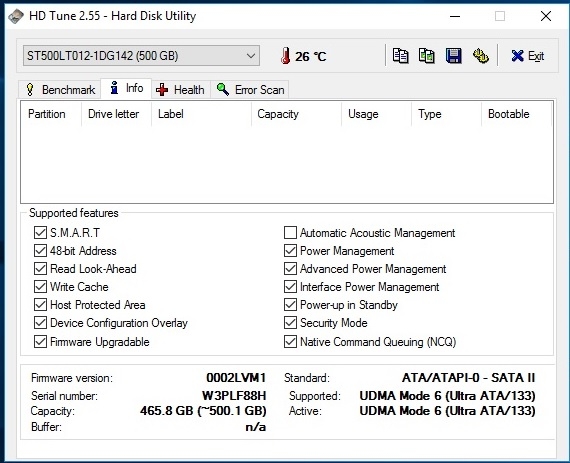570x463 pixels.
Task: Close the HD Tune window
Action: coord(546,16)
